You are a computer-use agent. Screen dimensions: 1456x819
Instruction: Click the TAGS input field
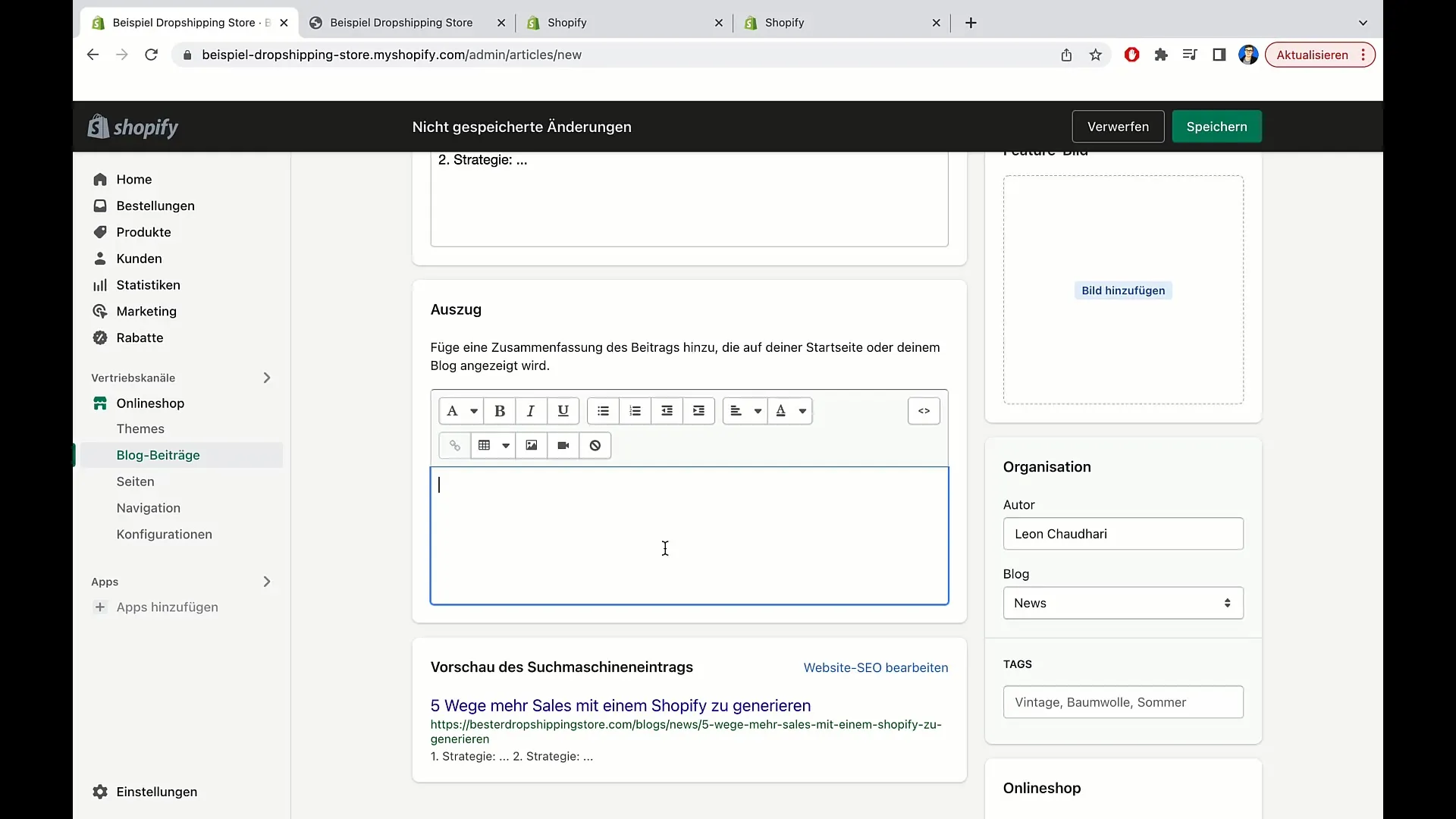pyautogui.click(x=1123, y=701)
